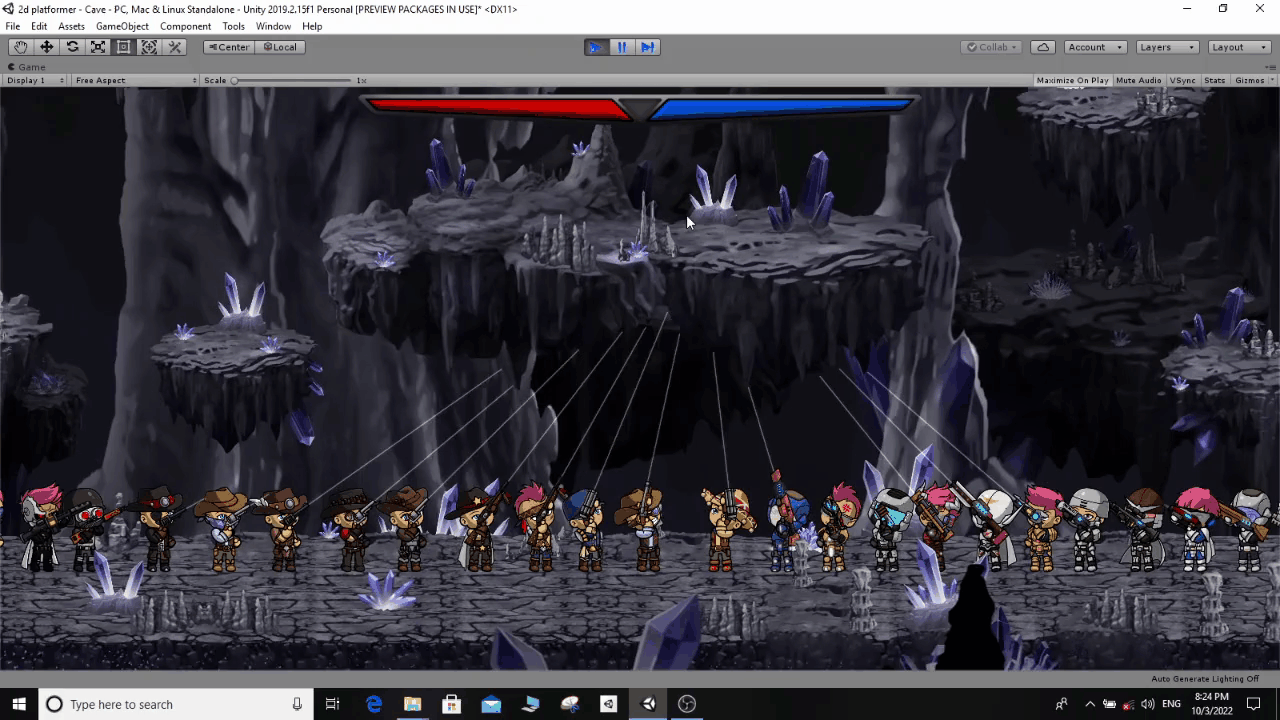Image resolution: width=1280 pixels, height=720 pixels.
Task: Click the Stats button
Action: [1215, 80]
